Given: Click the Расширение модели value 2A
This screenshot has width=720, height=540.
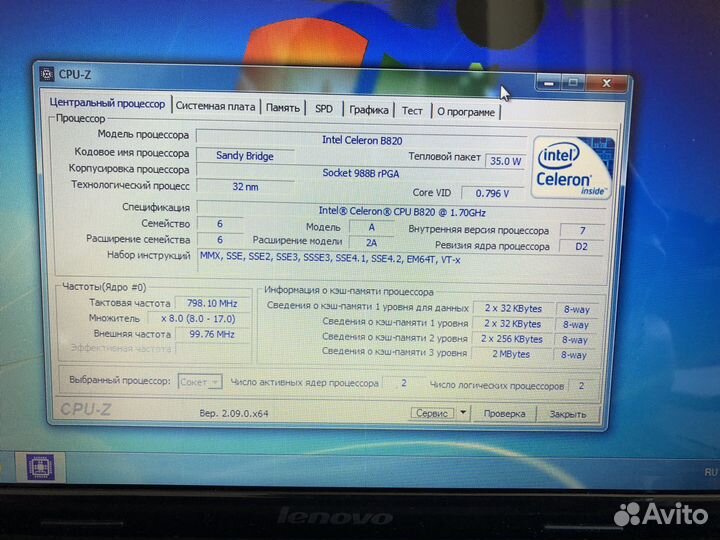Looking at the screenshot, I should click(371, 243).
